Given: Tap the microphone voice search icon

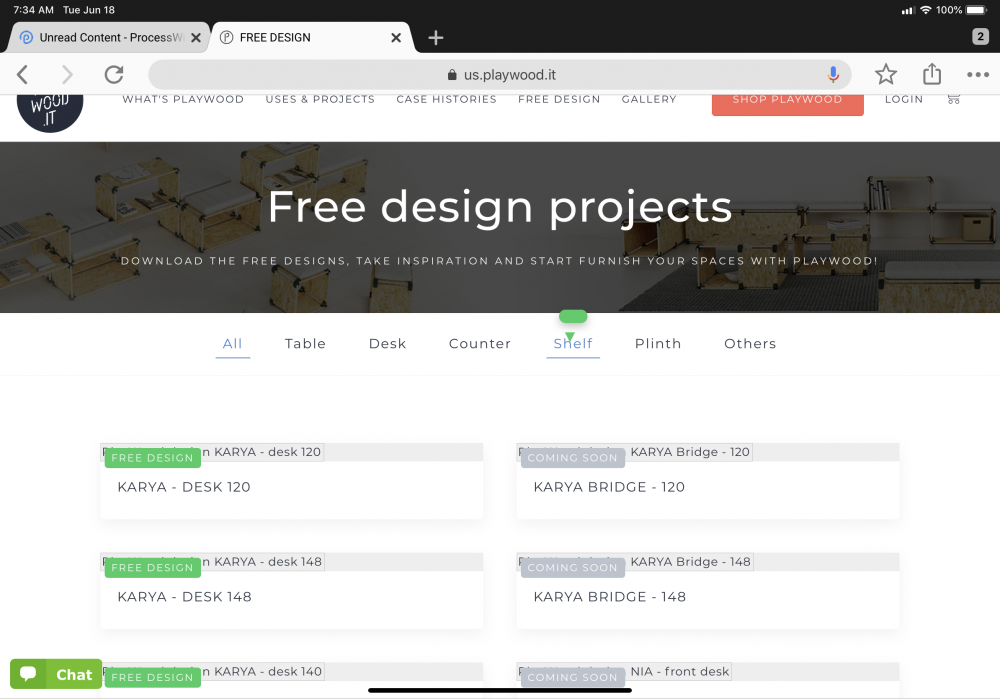Looking at the screenshot, I should point(833,74).
